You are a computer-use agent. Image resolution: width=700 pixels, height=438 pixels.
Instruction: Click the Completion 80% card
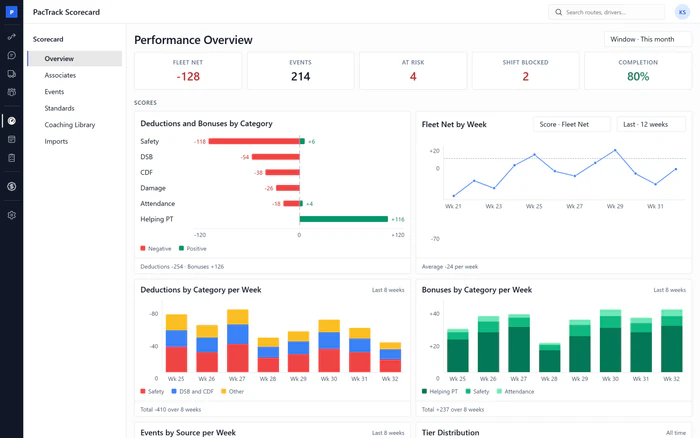click(638, 71)
